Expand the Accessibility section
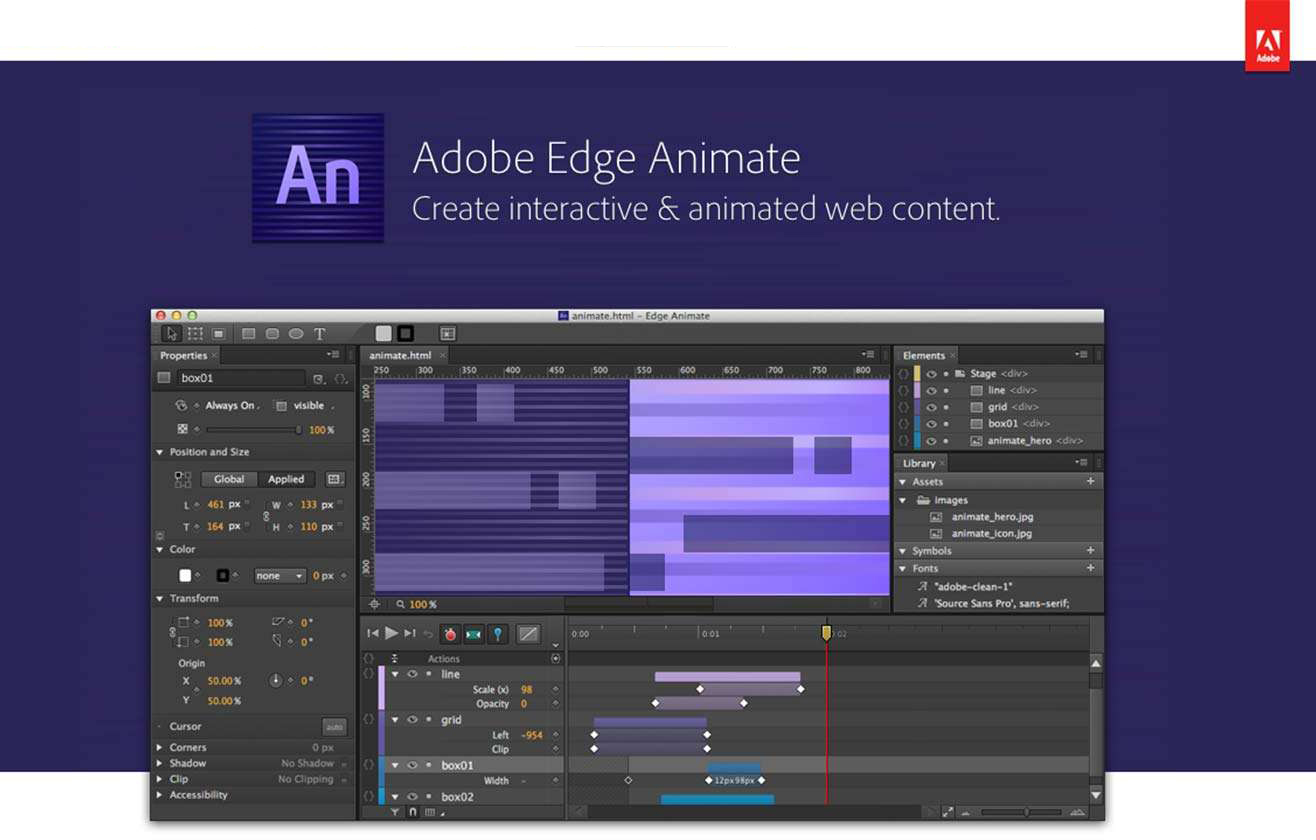 159,795
